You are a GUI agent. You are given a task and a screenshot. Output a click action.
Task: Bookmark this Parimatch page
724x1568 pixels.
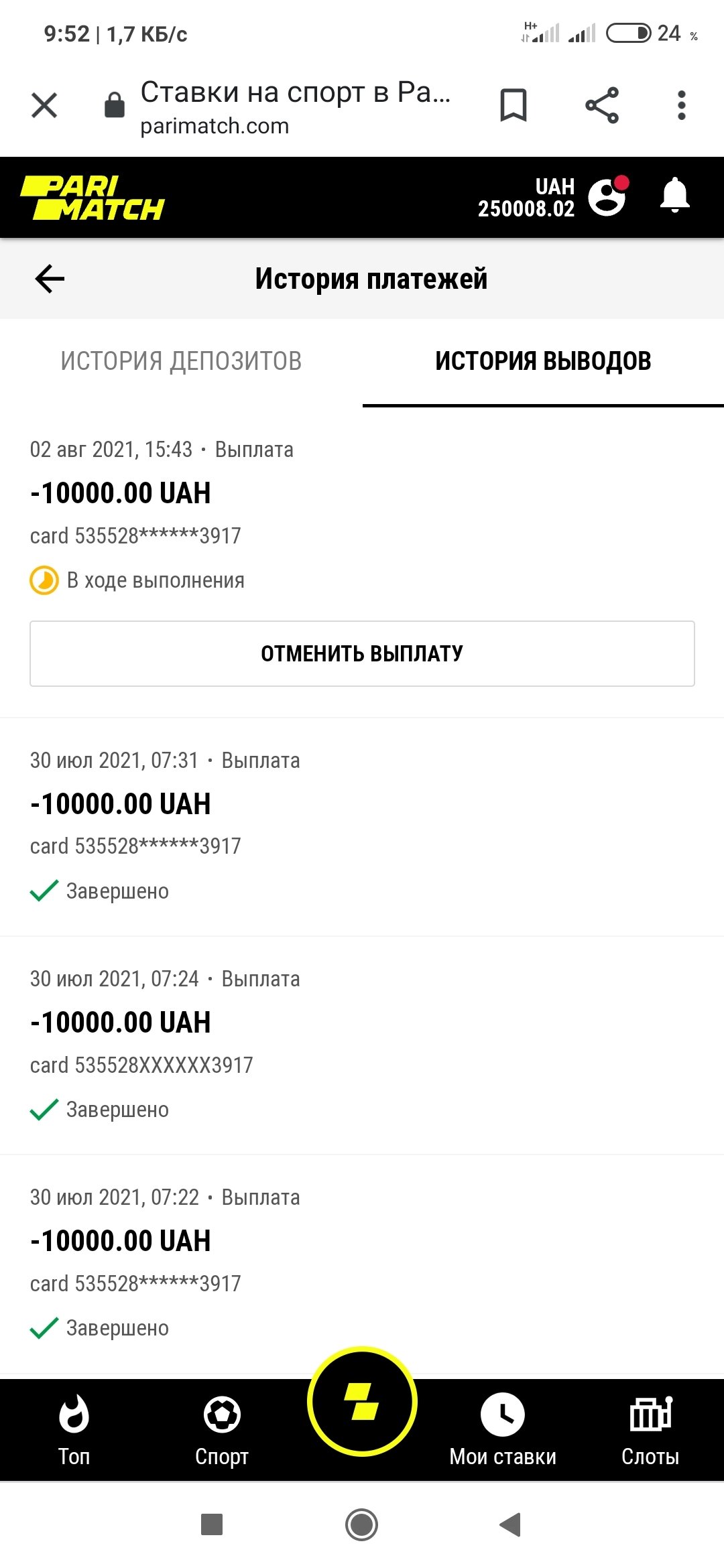click(x=514, y=105)
